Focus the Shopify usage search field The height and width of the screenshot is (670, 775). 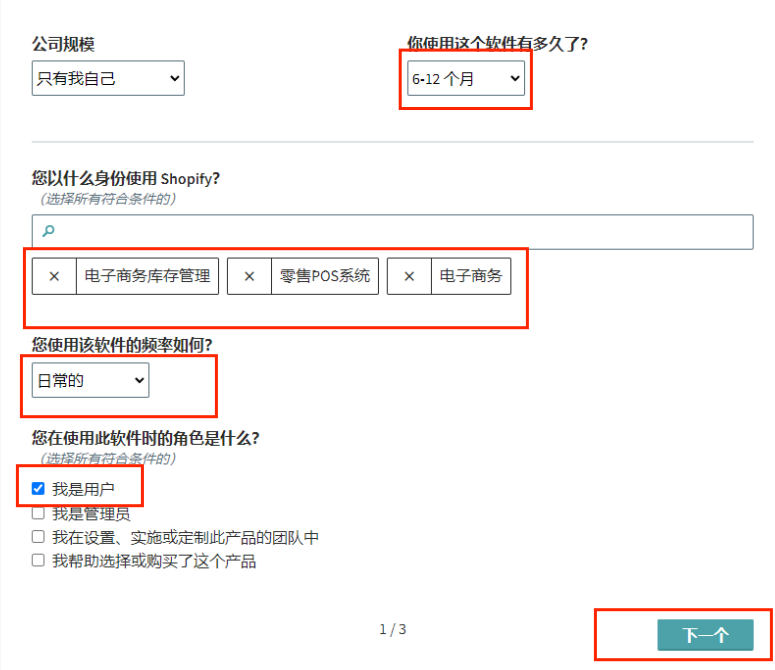coord(400,231)
